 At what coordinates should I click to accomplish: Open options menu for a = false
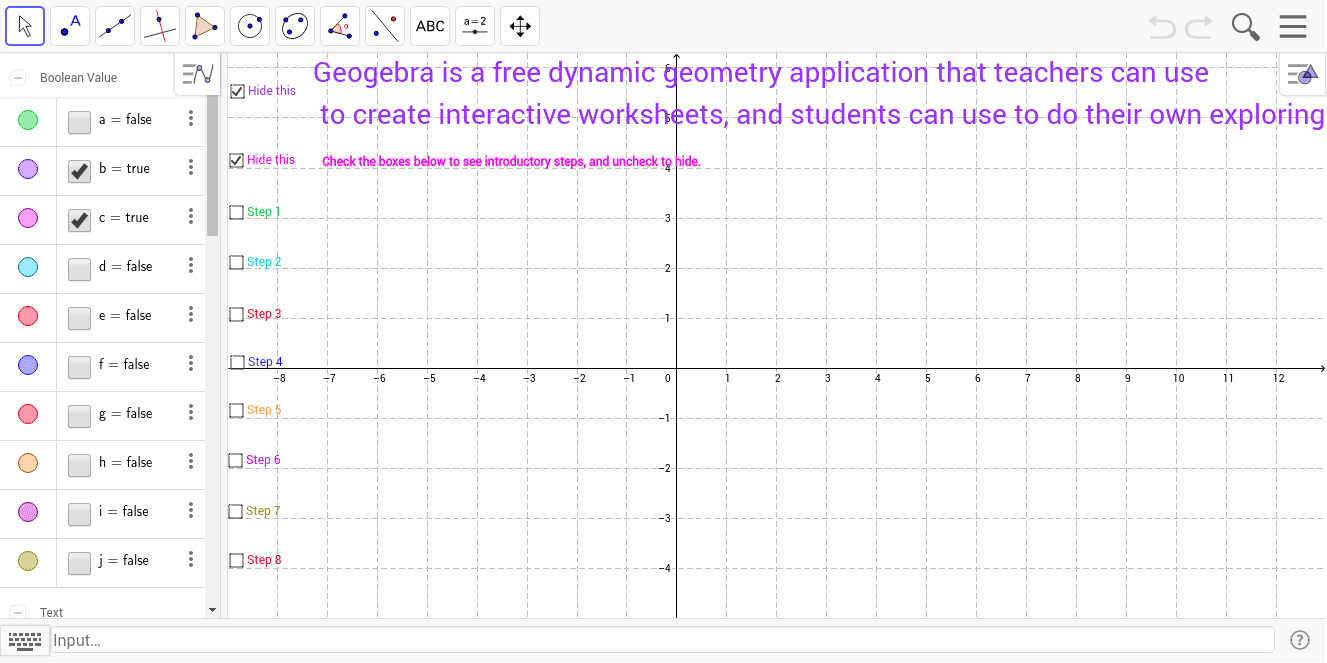tap(191, 119)
